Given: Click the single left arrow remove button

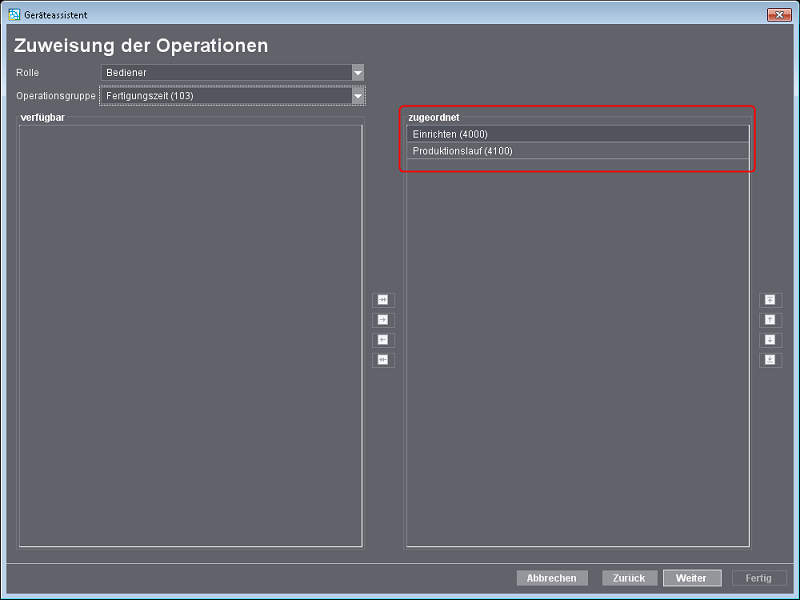Looking at the screenshot, I should (x=384, y=340).
